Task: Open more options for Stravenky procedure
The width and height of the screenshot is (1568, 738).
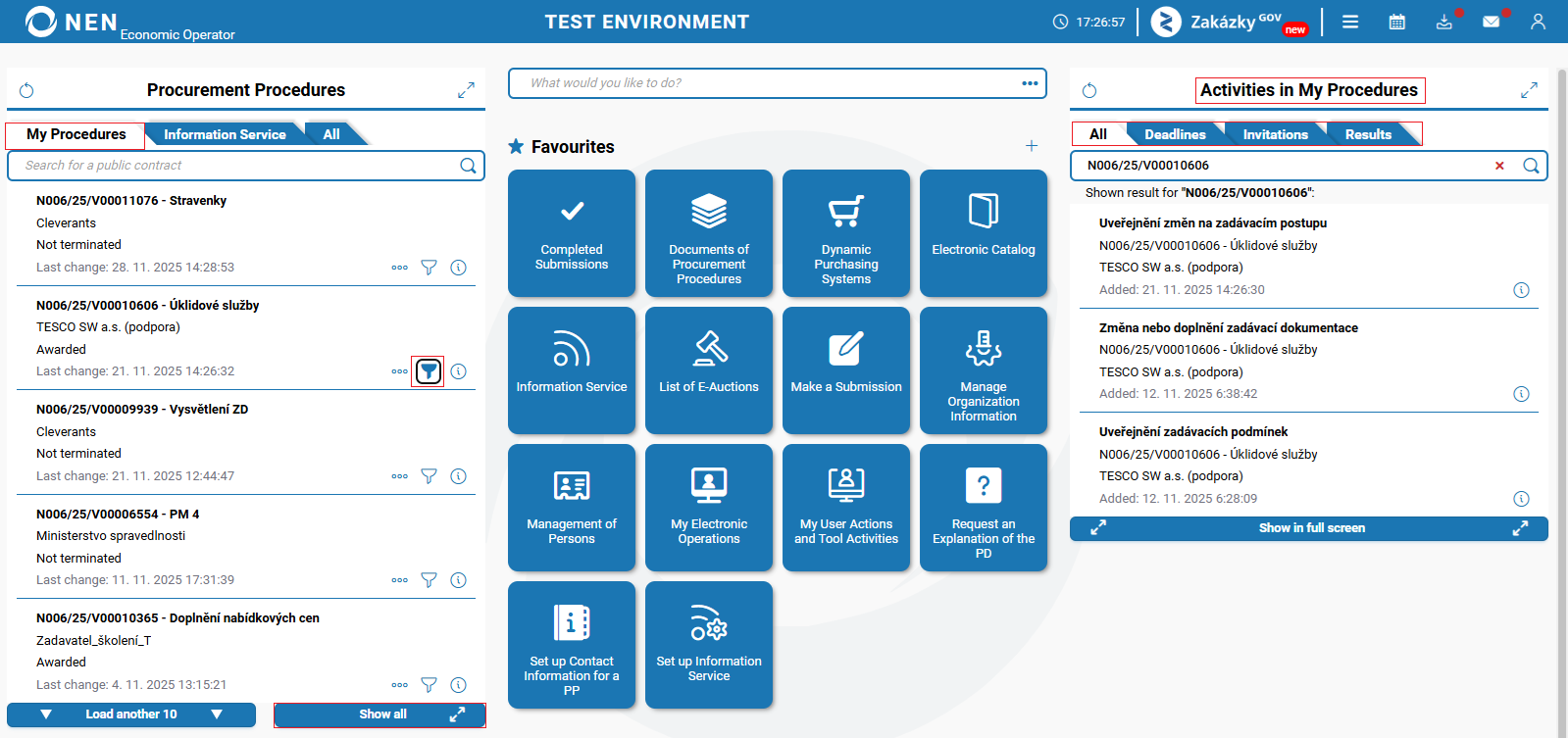Action: pyautogui.click(x=399, y=268)
